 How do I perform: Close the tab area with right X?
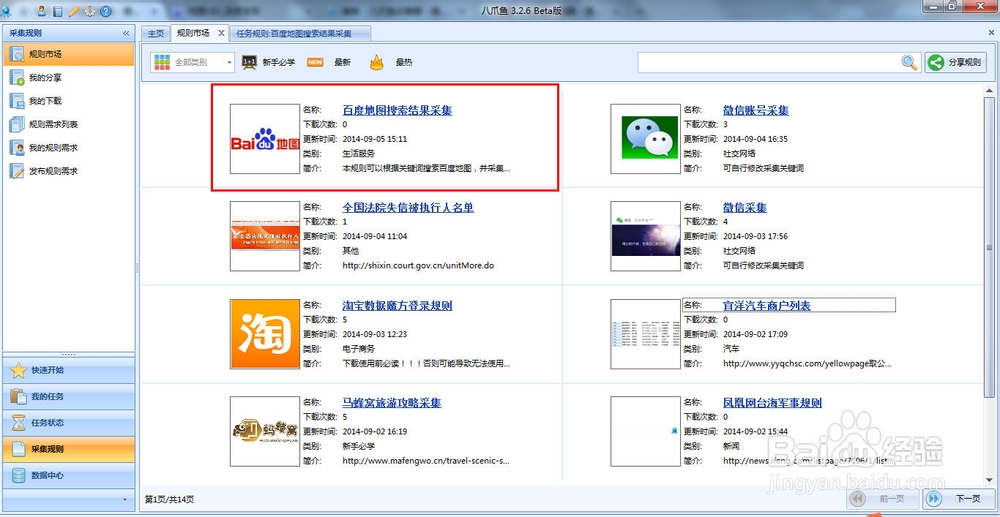(990, 33)
